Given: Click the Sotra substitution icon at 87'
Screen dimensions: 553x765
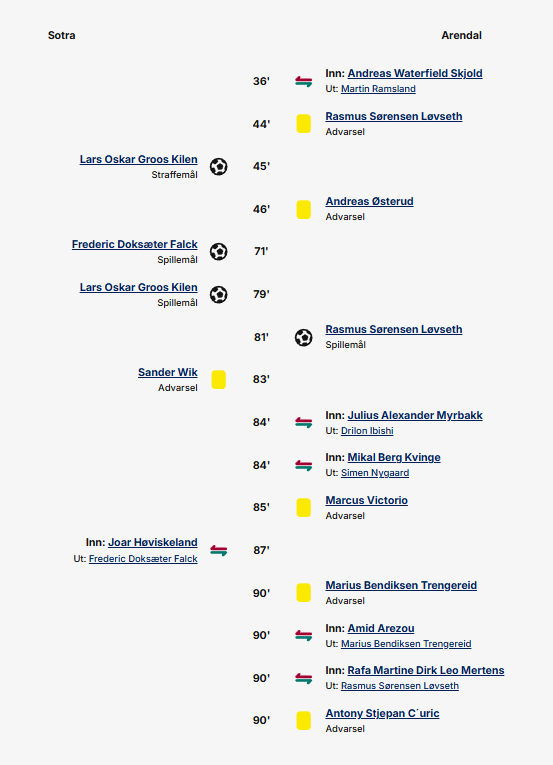Looking at the screenshot, I should (219, 551).
